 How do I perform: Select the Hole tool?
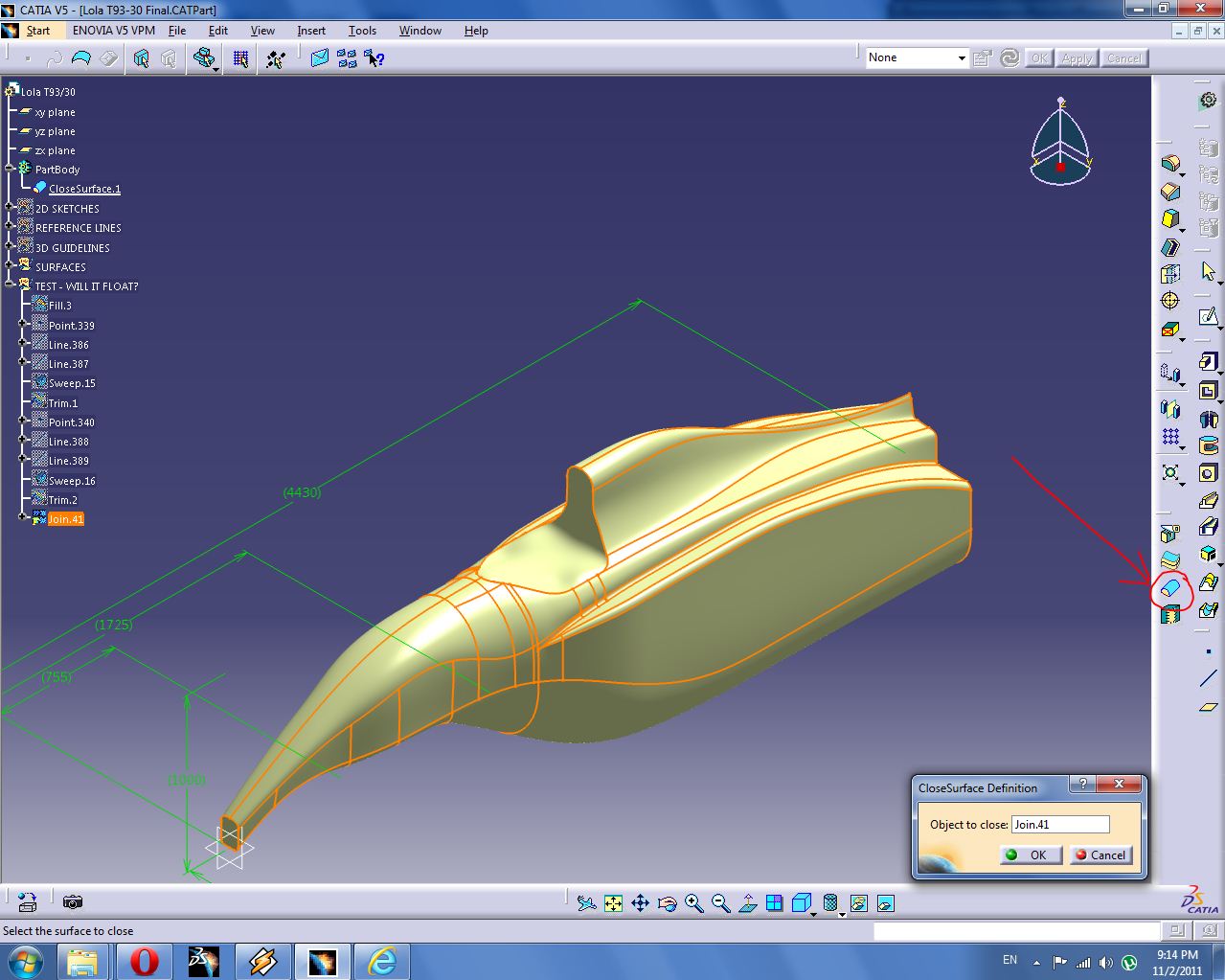point(1209,473)
